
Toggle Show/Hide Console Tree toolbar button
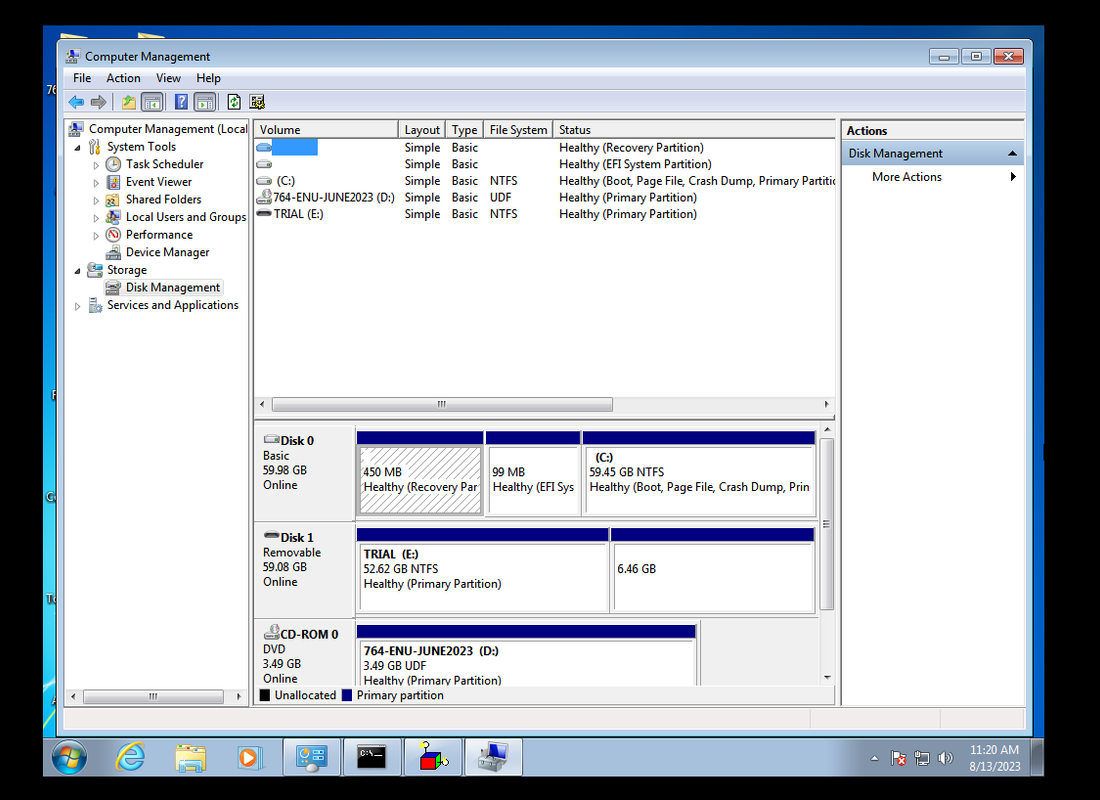152,102
